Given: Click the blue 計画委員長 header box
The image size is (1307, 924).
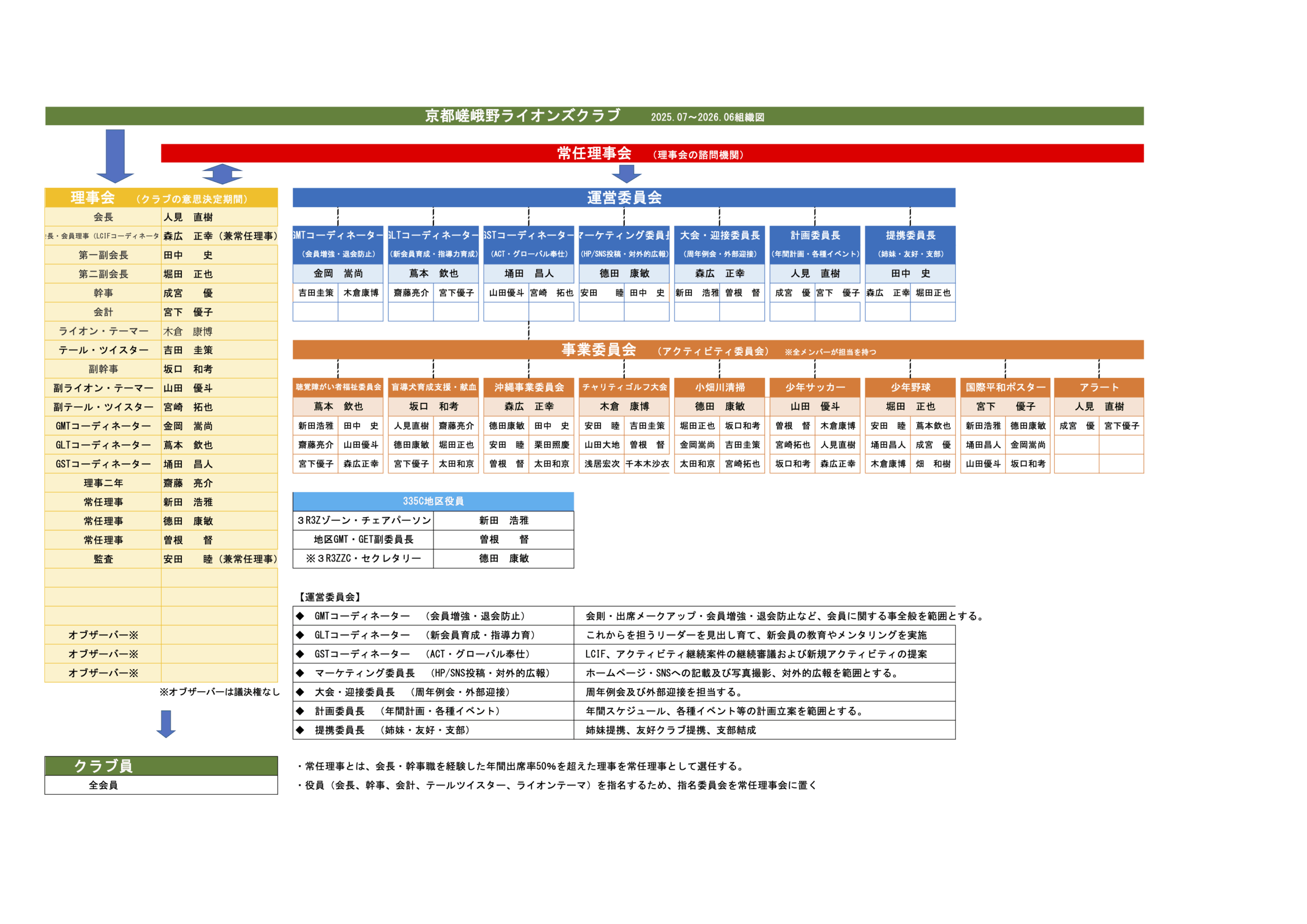Looking at the screenshot, I should click(x=815, y=245).
